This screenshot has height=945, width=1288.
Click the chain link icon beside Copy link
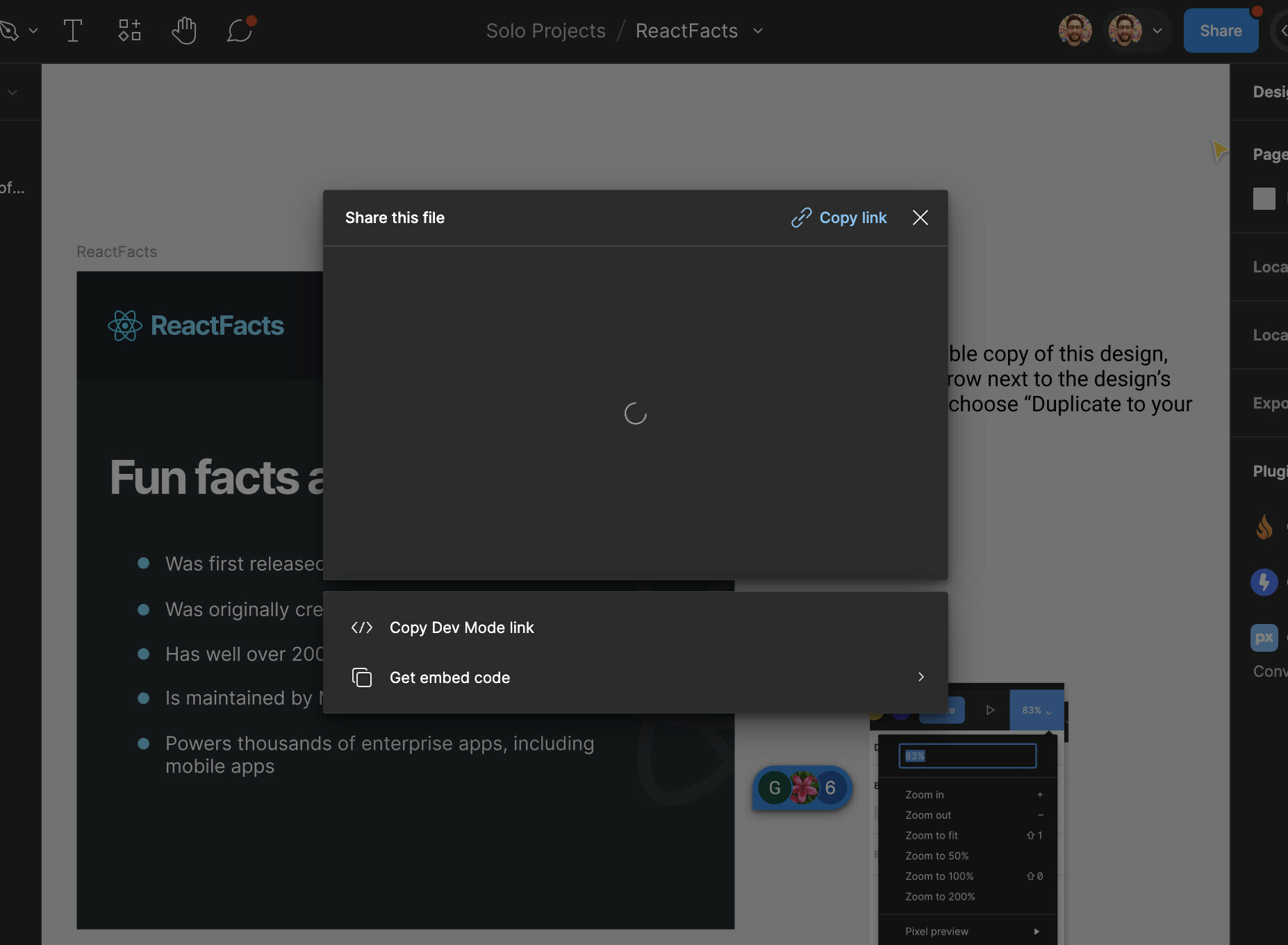pyautogui.click(x=801, y=217)
